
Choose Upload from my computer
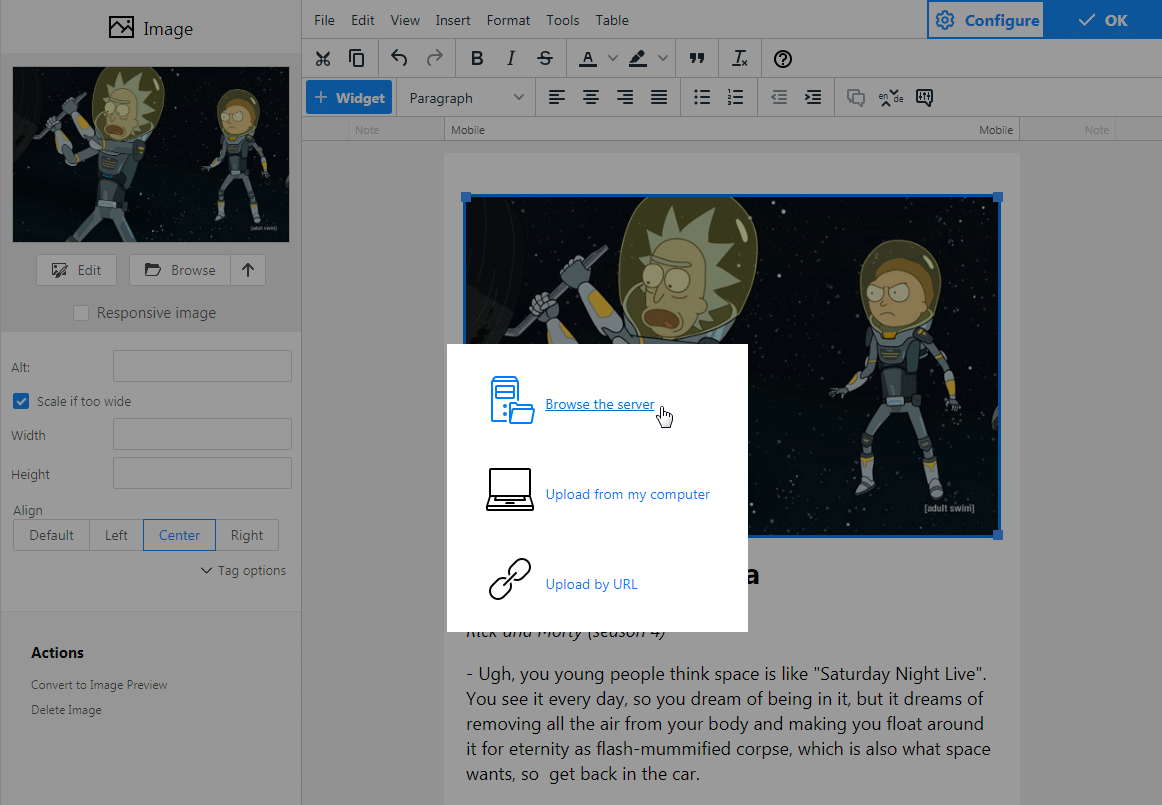[627, 494]
